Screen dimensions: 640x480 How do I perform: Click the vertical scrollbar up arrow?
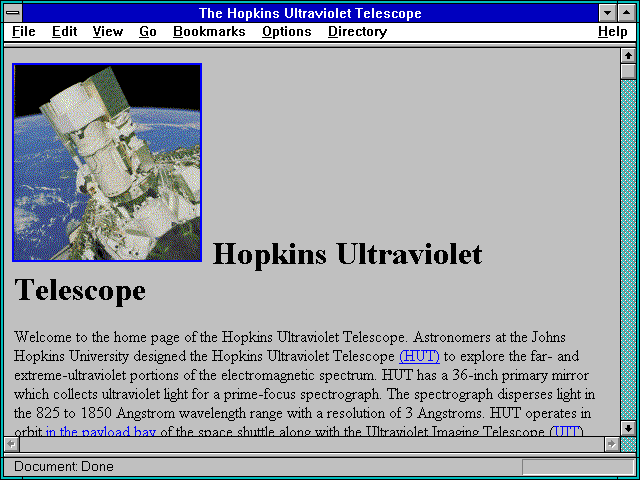628,56
